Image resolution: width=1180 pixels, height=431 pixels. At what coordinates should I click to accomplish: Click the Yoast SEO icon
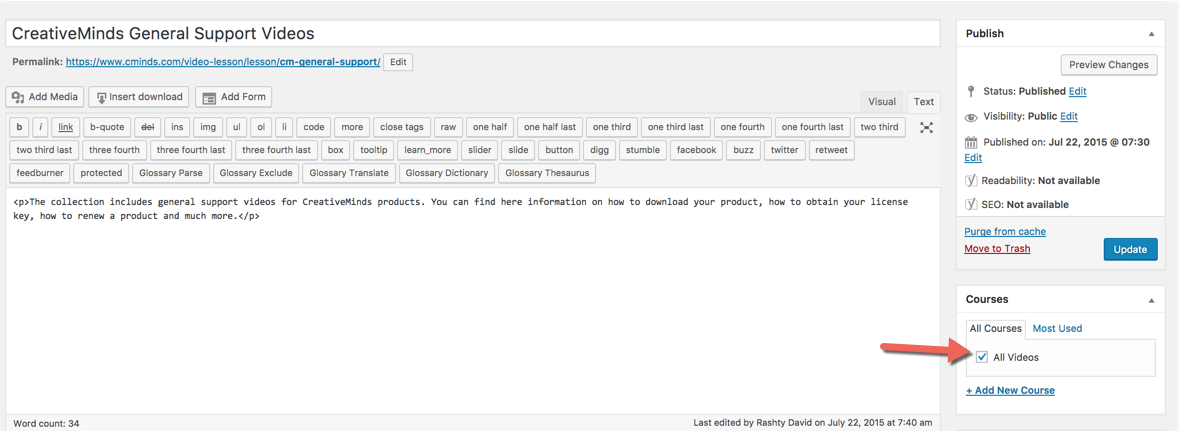pos(971,205)
